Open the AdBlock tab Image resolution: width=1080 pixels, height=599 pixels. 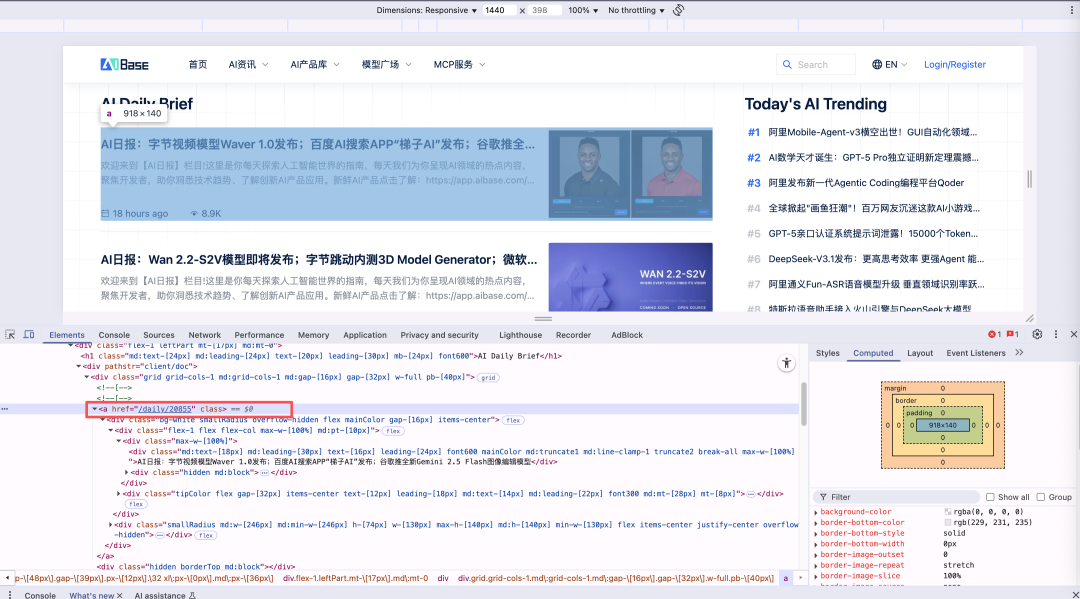tap(627, 335)
